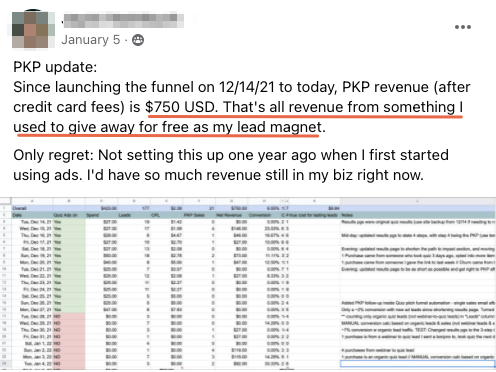Viewport: 496px width, 372px height.
Task: Select the Overall cell in the spreadsheet's first row
Action: 32,208
